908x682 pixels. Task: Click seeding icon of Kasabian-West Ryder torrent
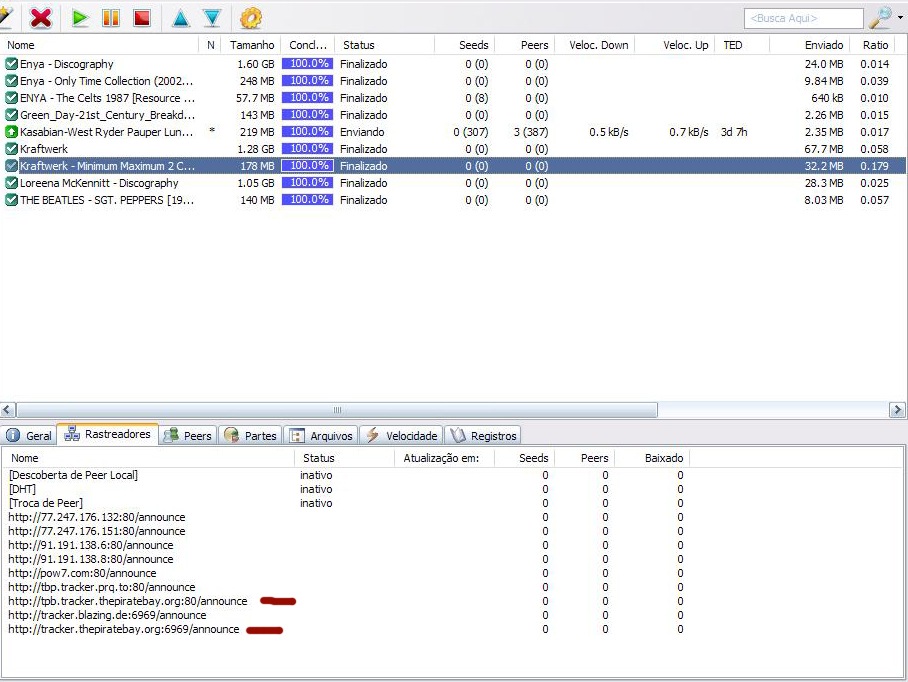[11, 131]
